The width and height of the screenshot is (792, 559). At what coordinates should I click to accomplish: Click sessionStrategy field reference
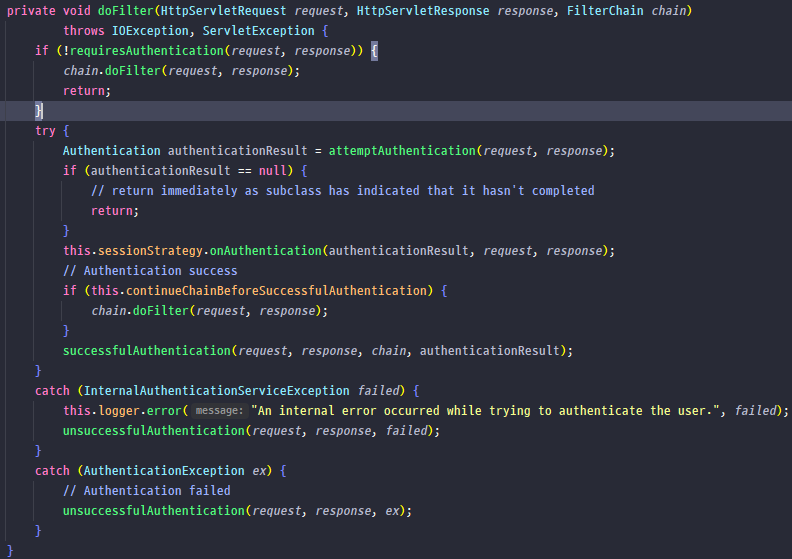pyautogui.click(x=150, y=250)
